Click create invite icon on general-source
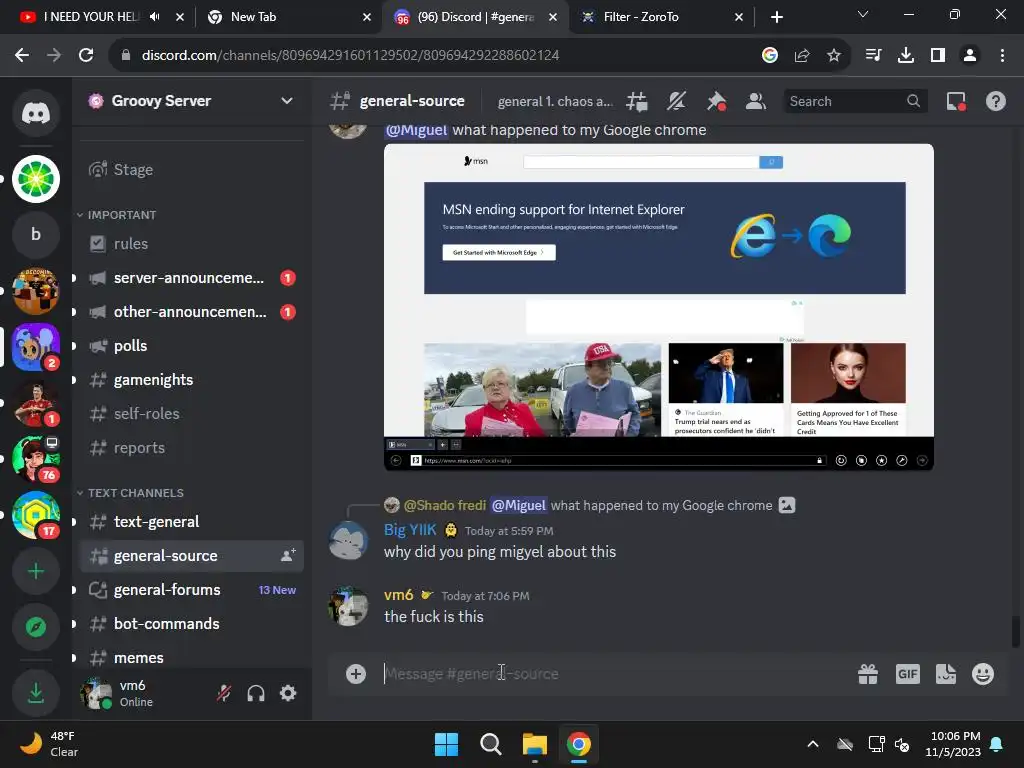 (x=288, y=555)
